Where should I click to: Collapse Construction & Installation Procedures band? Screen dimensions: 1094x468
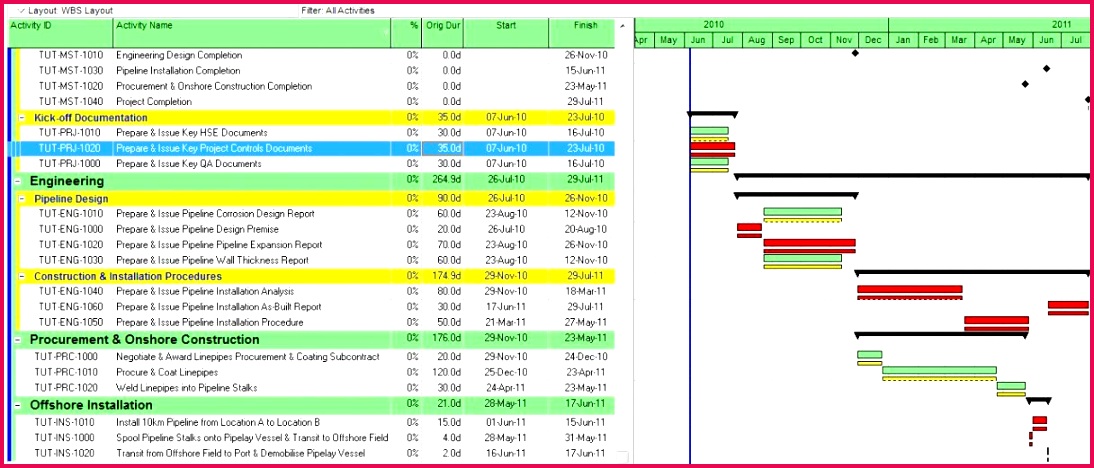point(22,277)
